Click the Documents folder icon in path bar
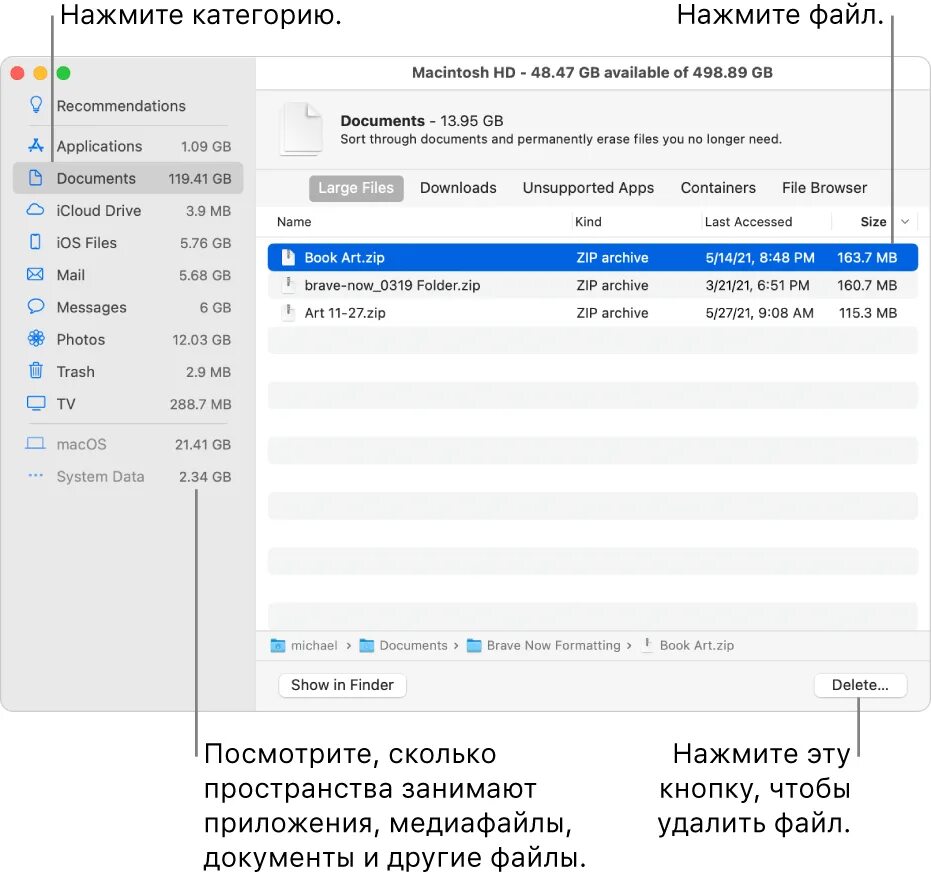Viewport: 931px width, 883px height. (x=367, y=645)
